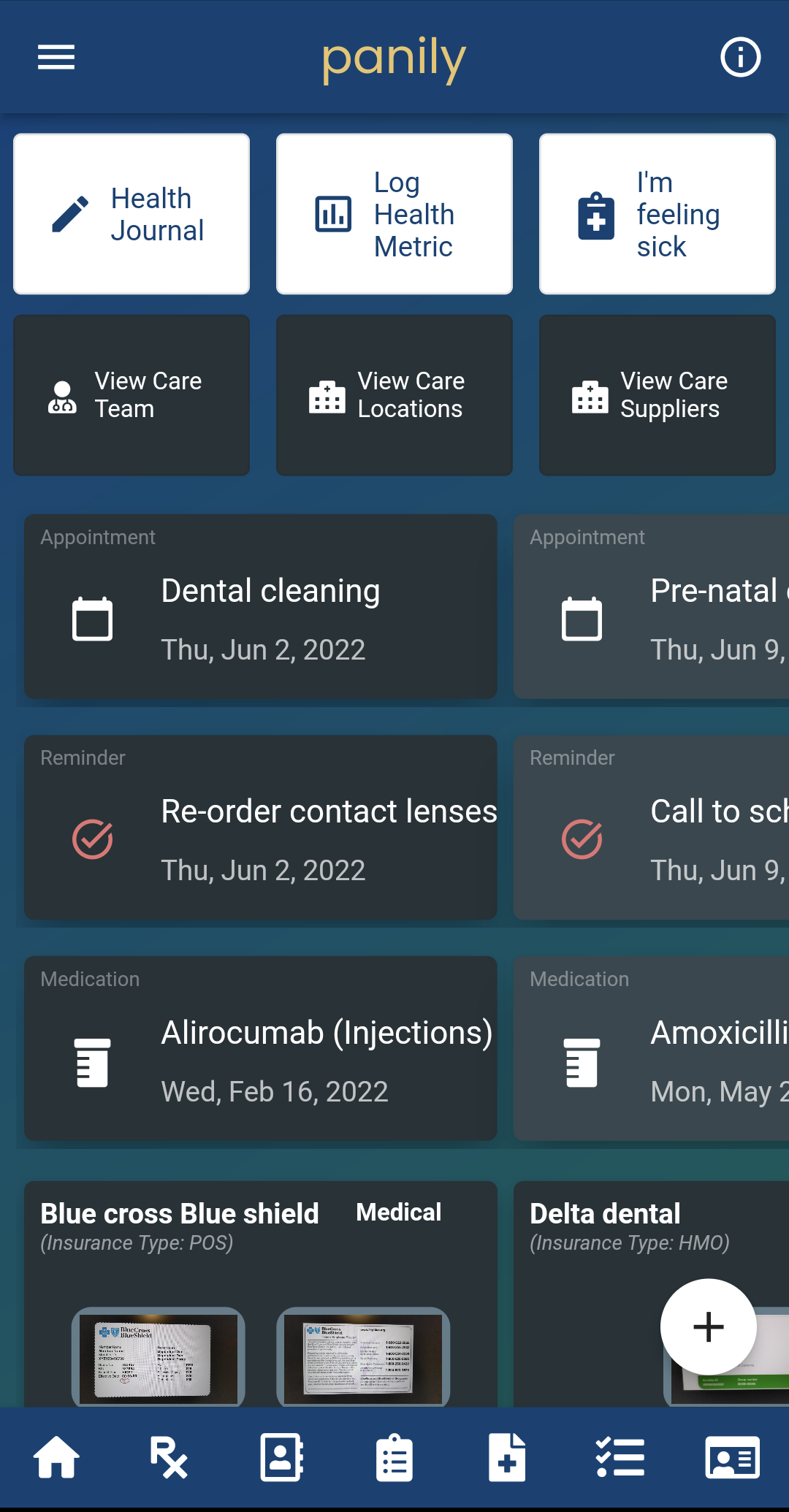Open Alirocumab (Injections) medication card
The height and width of the screenshot is (1512, 789).
coord(261,1048)
